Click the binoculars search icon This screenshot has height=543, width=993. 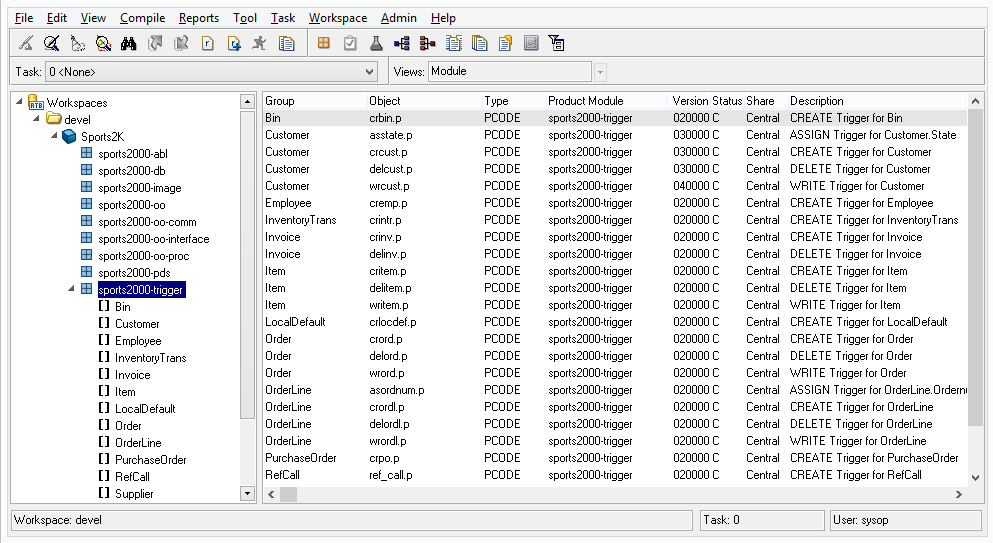129,43
